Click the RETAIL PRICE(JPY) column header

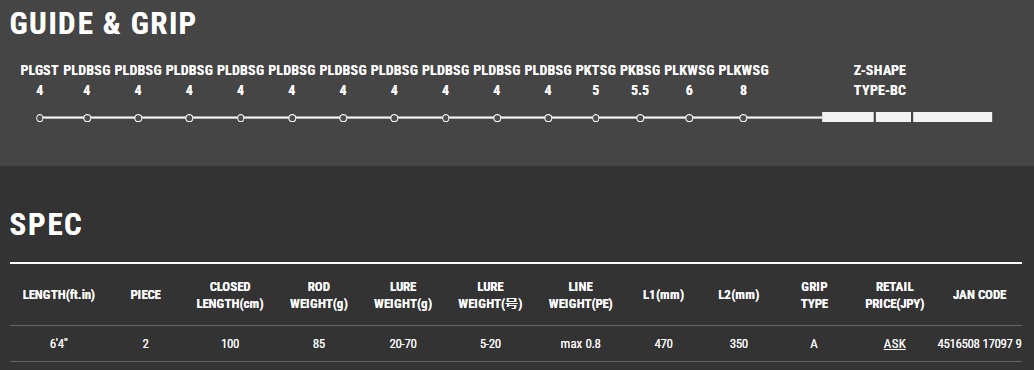894,295
